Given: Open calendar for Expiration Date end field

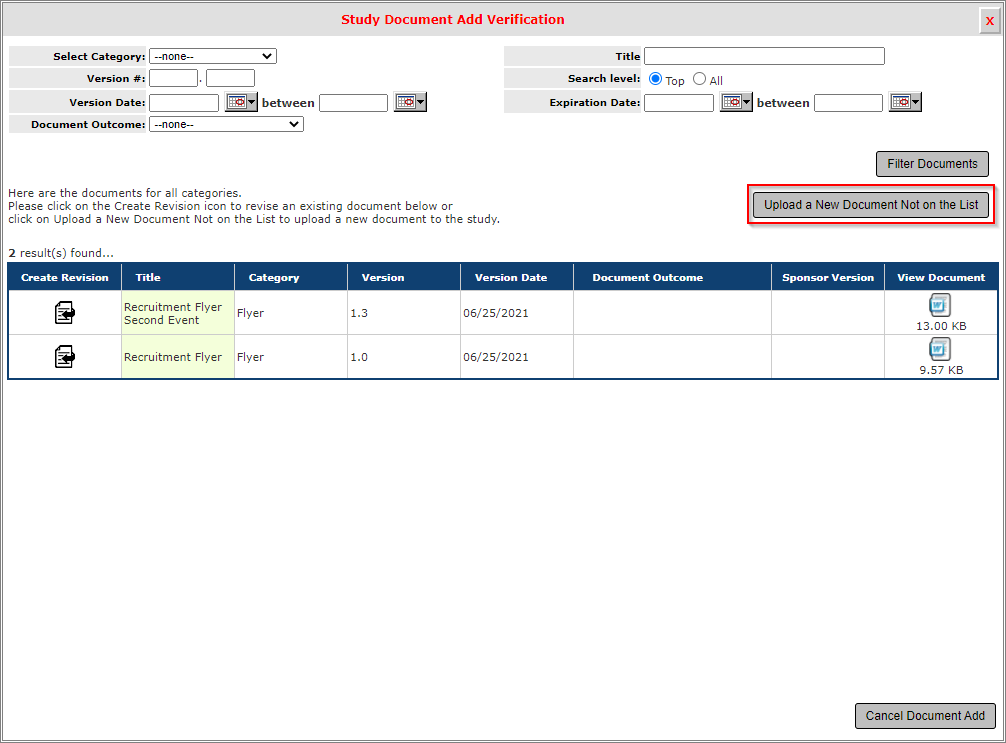Looking at the screenshot, I should 905,102.
